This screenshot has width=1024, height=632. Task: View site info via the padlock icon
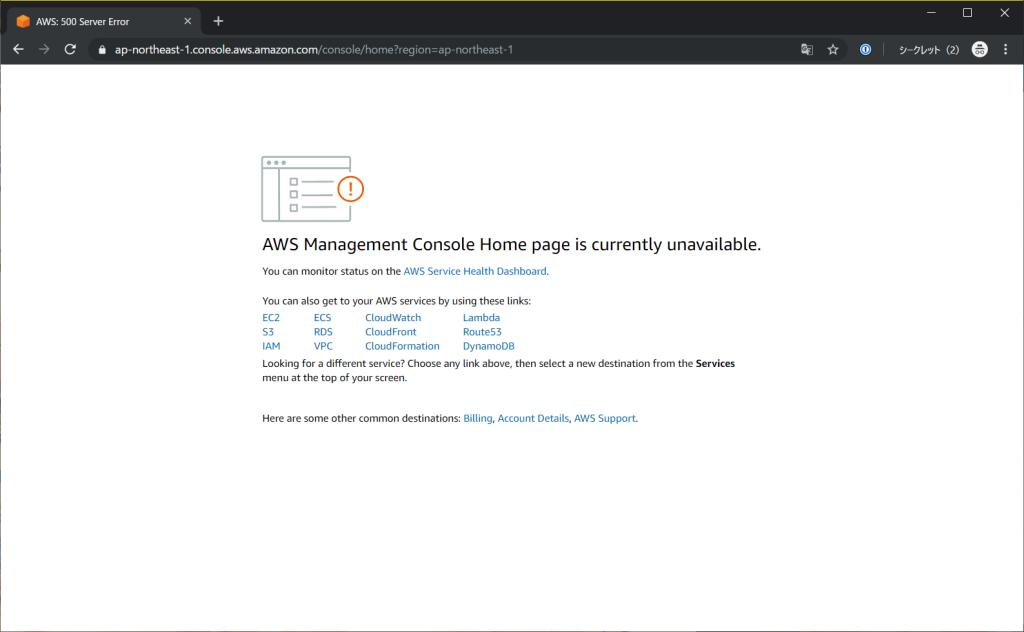(102, 50)
